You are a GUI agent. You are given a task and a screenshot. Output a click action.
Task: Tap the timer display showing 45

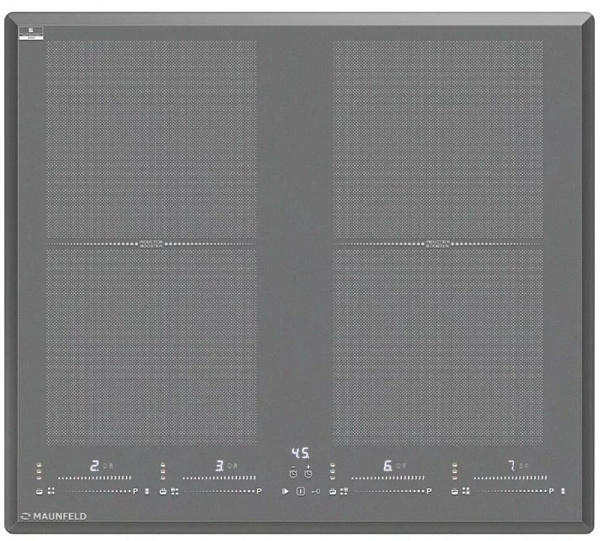tap(300, 452)
